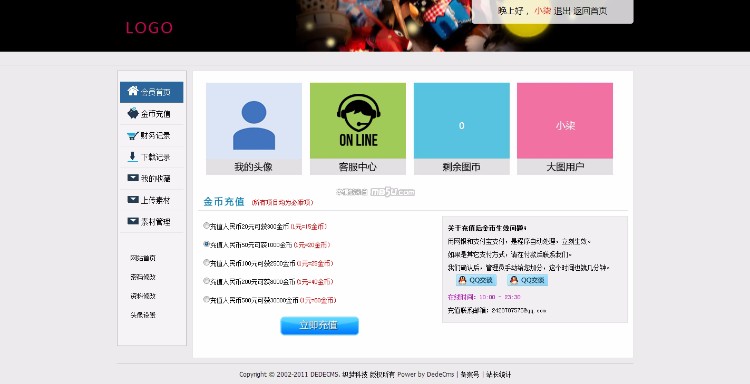Click the 我的头像 avatar silhouette tile
This screenshot has height=384, width=750.
(x=254, y=128)
